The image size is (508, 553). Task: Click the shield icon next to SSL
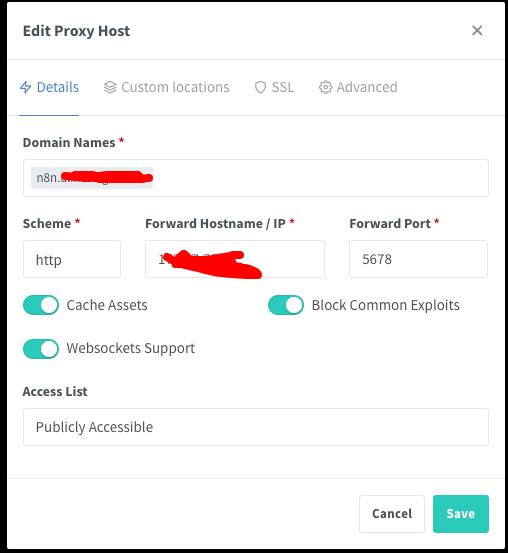[x=260, y=87]
